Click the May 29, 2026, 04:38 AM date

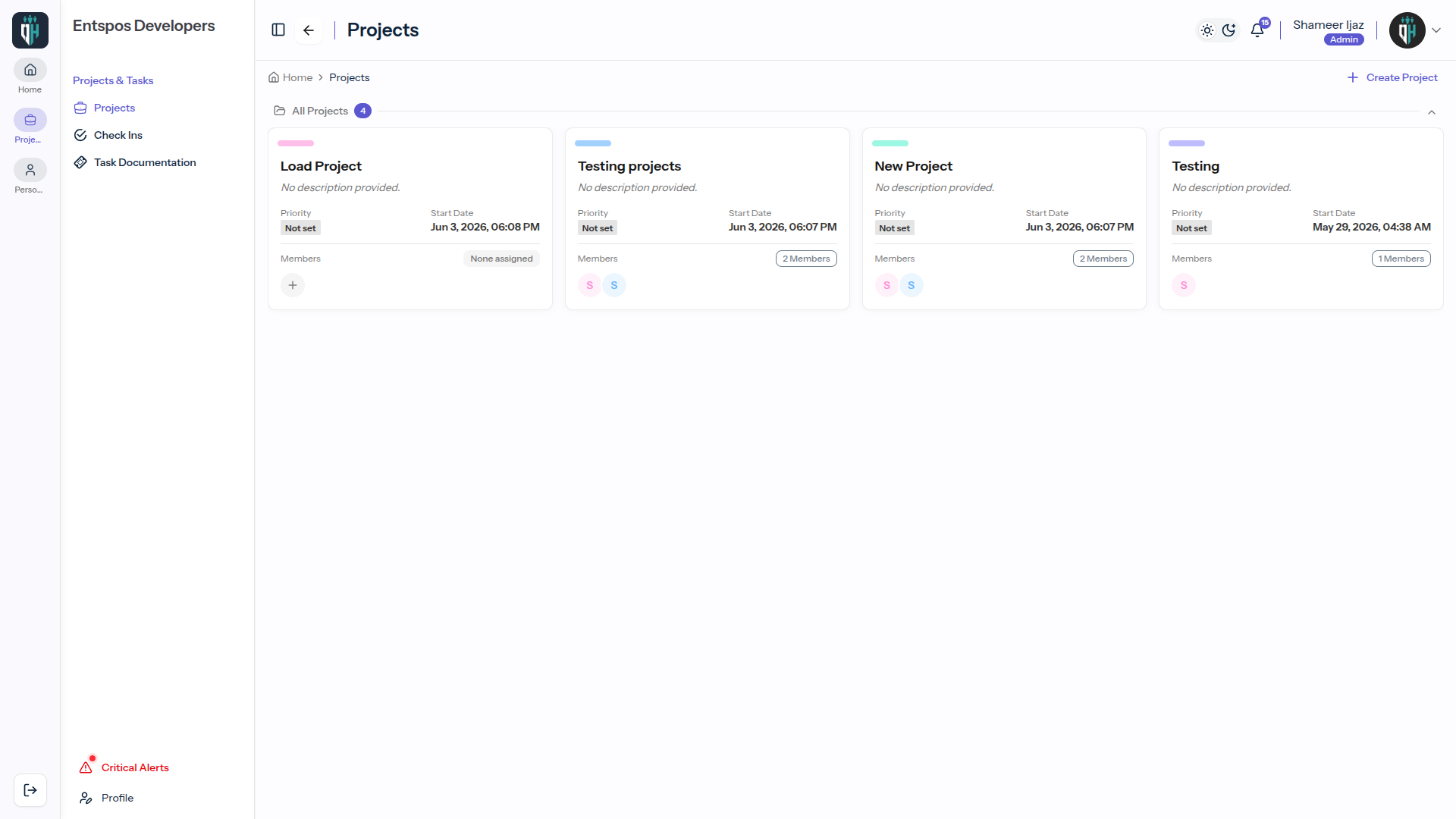pyautogui.click(x=1372, y=227)
